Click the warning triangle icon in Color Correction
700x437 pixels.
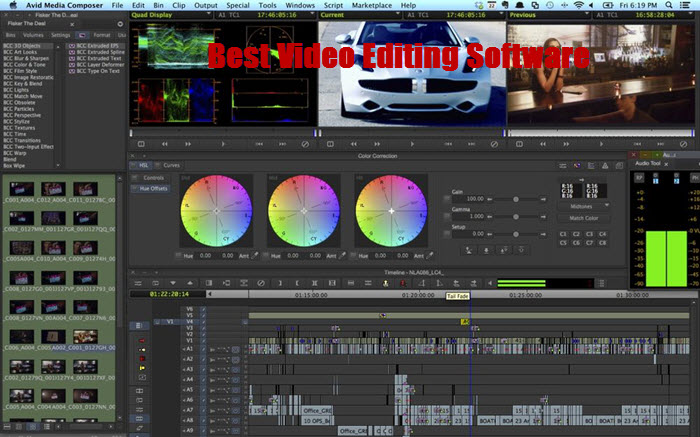[x=605, y=166]
